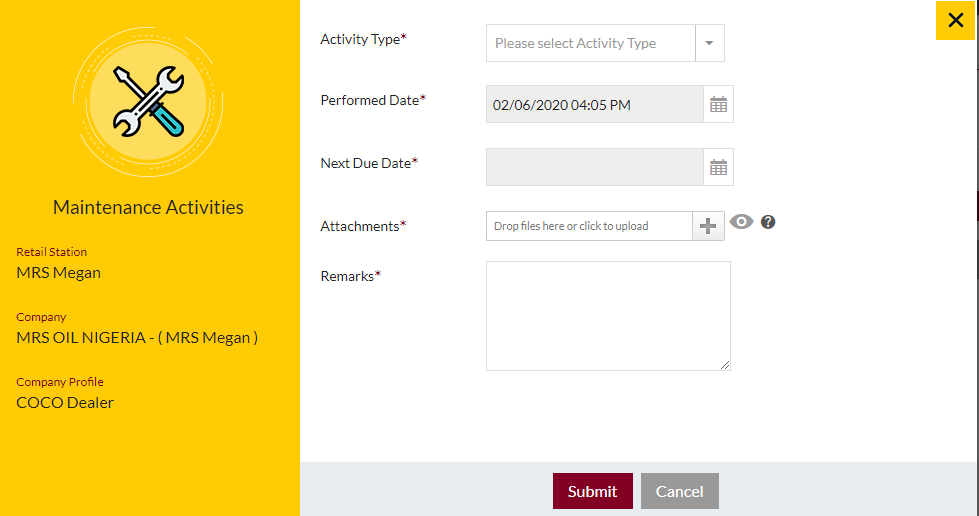Click the Next Due Date input field

coord(594,167)
